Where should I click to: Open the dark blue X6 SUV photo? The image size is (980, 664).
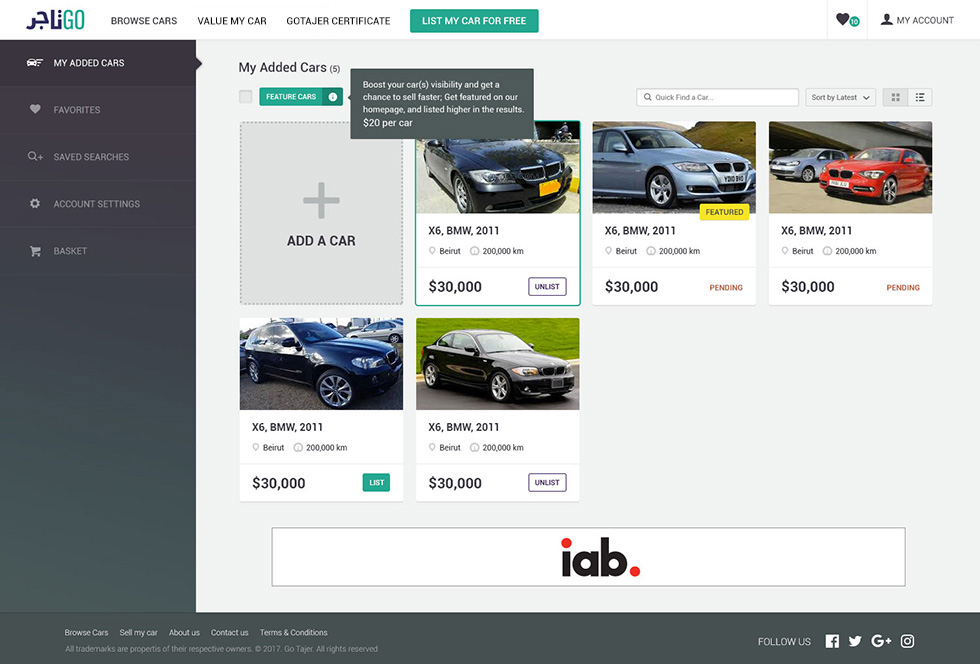coord(321,364)
